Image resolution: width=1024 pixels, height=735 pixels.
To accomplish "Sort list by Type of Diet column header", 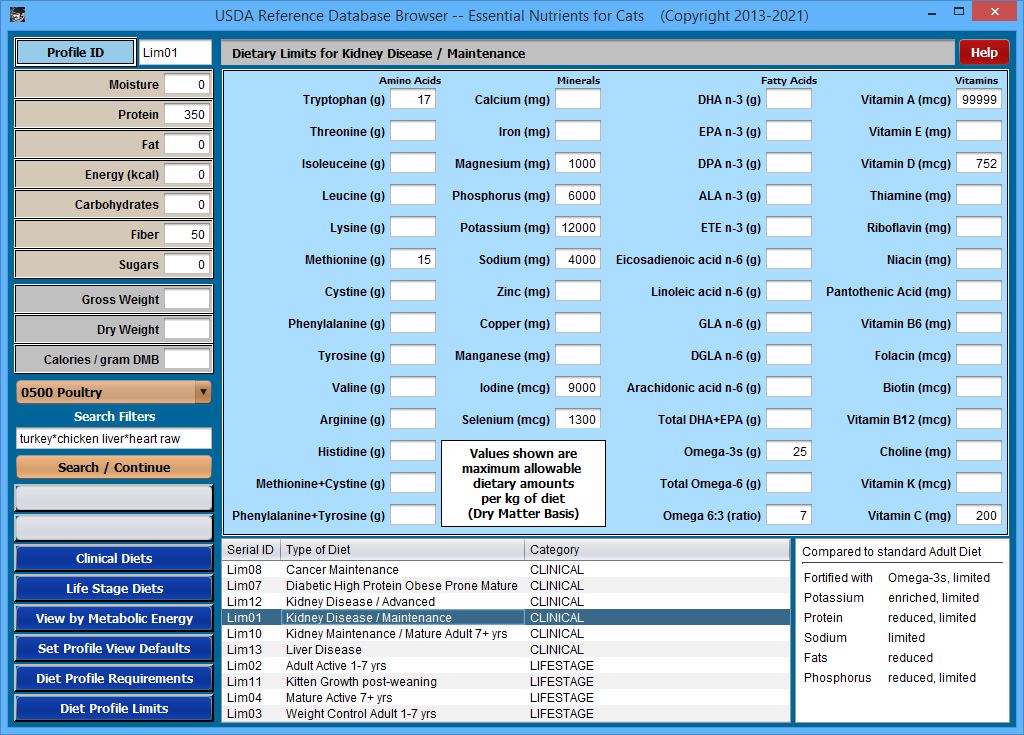I will pyautogui.click(x=402, y=550).
